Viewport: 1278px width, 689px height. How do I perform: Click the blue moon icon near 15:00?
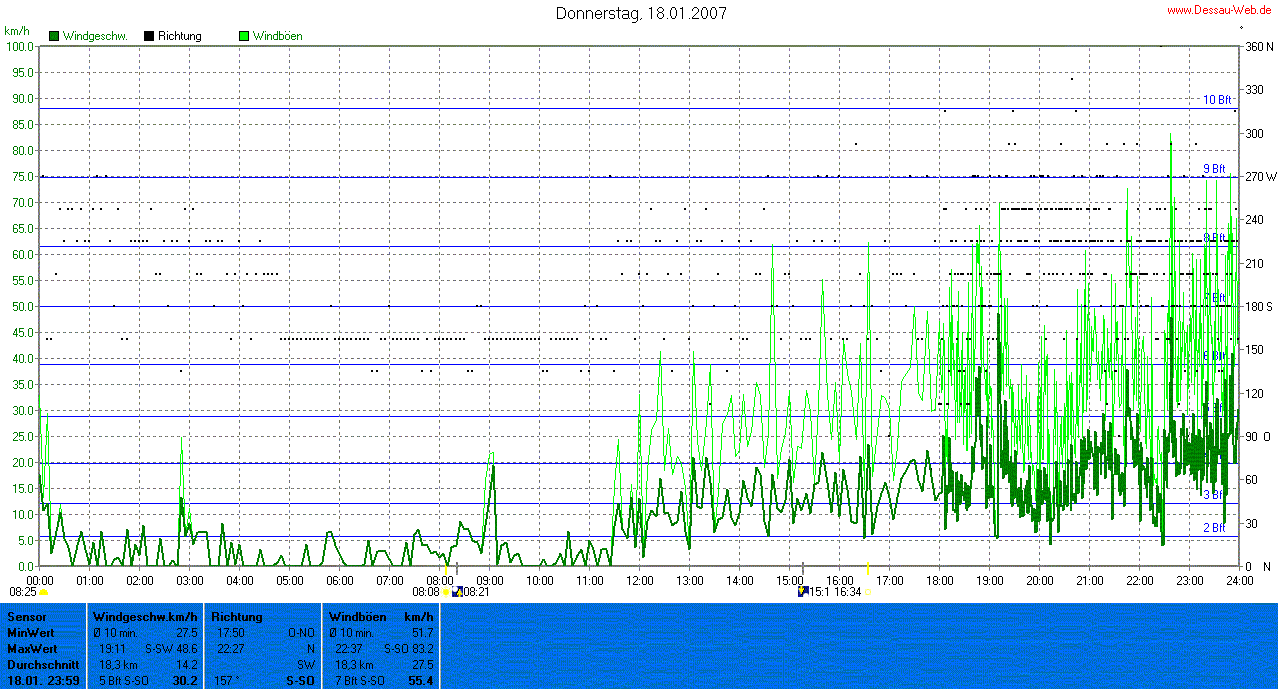[x=802, y=592]
